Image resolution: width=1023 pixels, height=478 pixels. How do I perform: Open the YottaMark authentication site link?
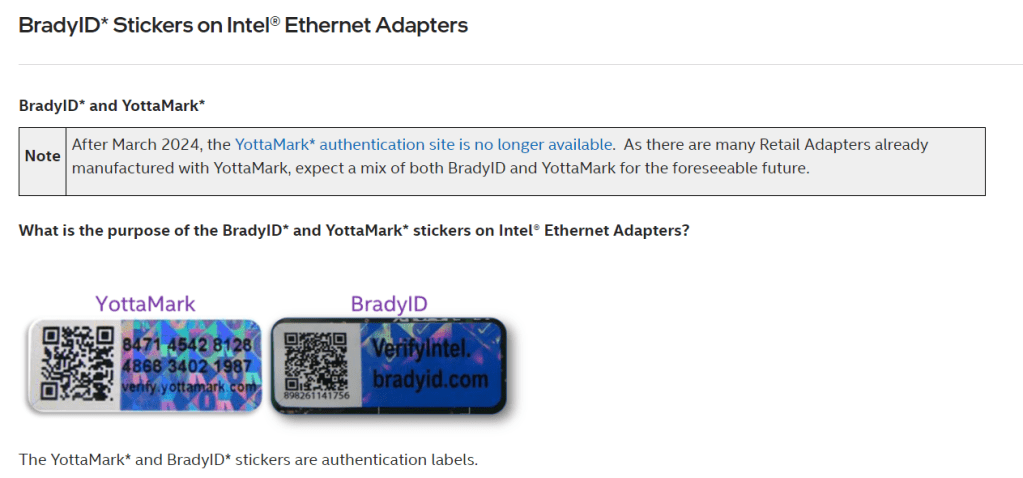(423, 144)
